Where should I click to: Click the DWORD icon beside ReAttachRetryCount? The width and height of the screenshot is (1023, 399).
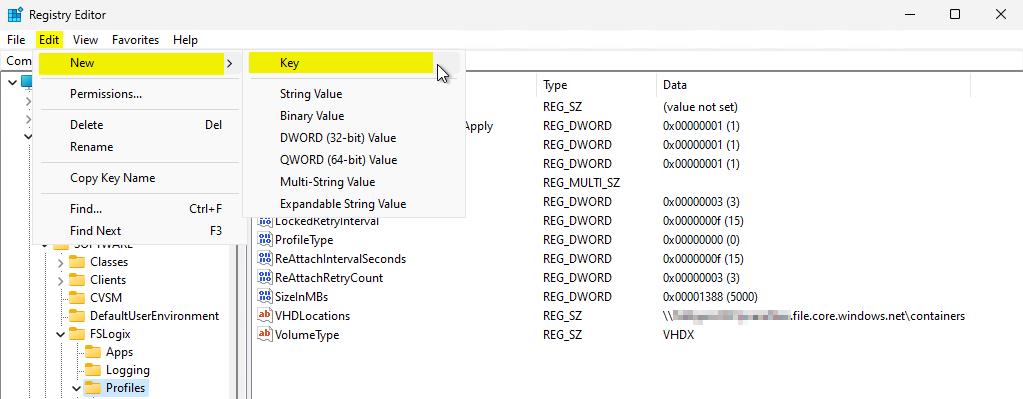tap(265, 277)
